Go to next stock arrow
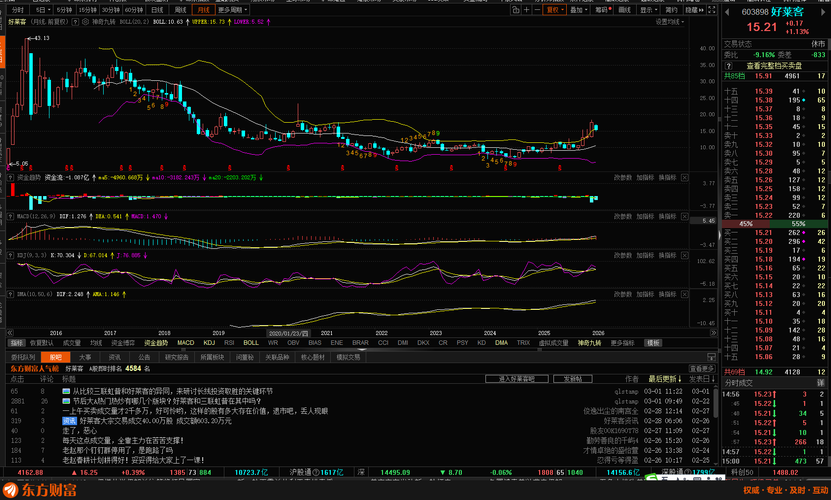 pyautogui.click(x=821, y=12)
